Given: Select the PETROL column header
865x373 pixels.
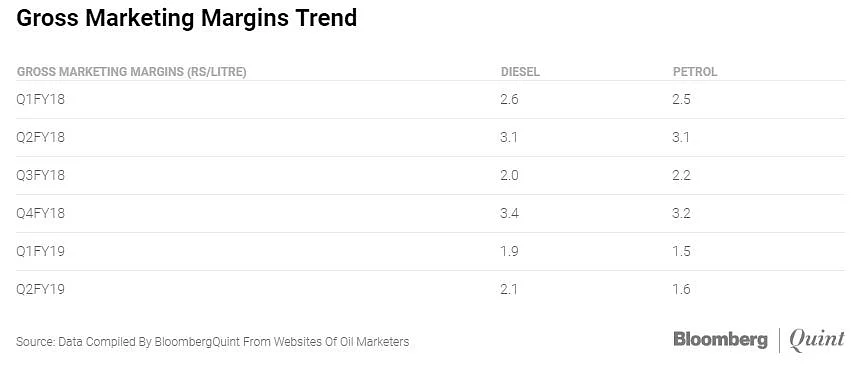Looking at the screenshot, I should tap(695, 72).
